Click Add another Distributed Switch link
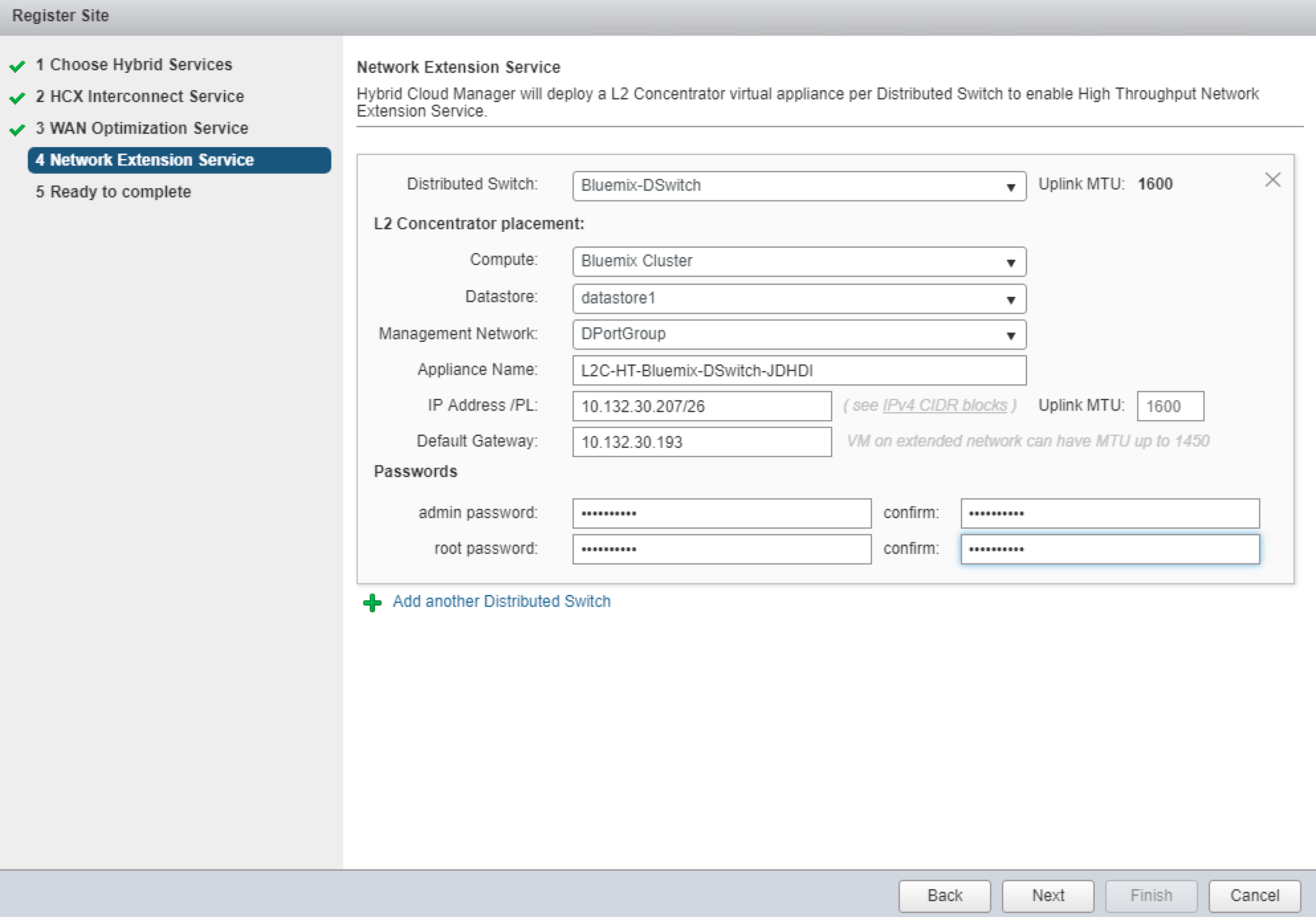 coord(501,601)
